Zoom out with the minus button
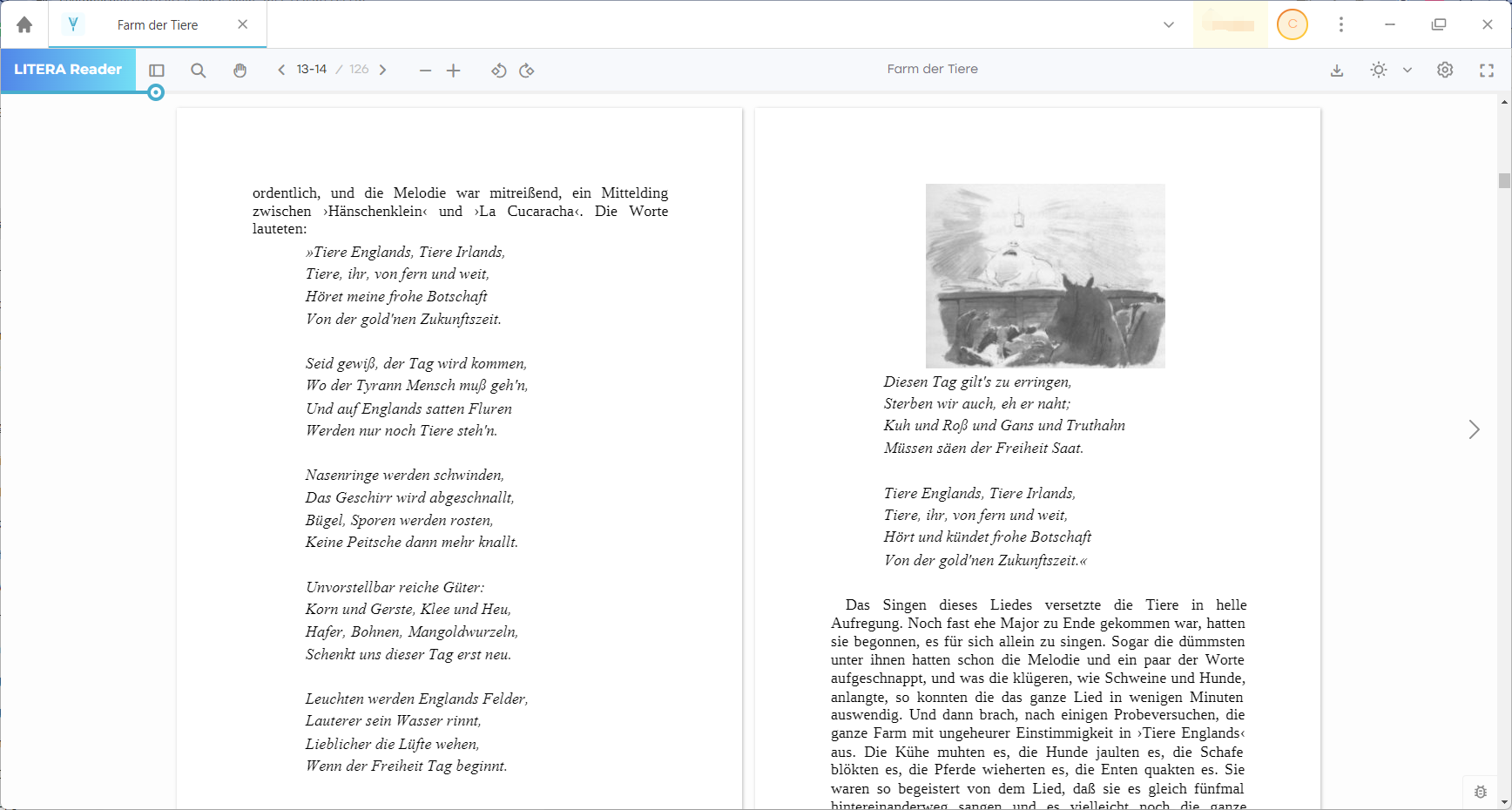This screenshot has width=1512, height=810. click(x=425, y=71)
